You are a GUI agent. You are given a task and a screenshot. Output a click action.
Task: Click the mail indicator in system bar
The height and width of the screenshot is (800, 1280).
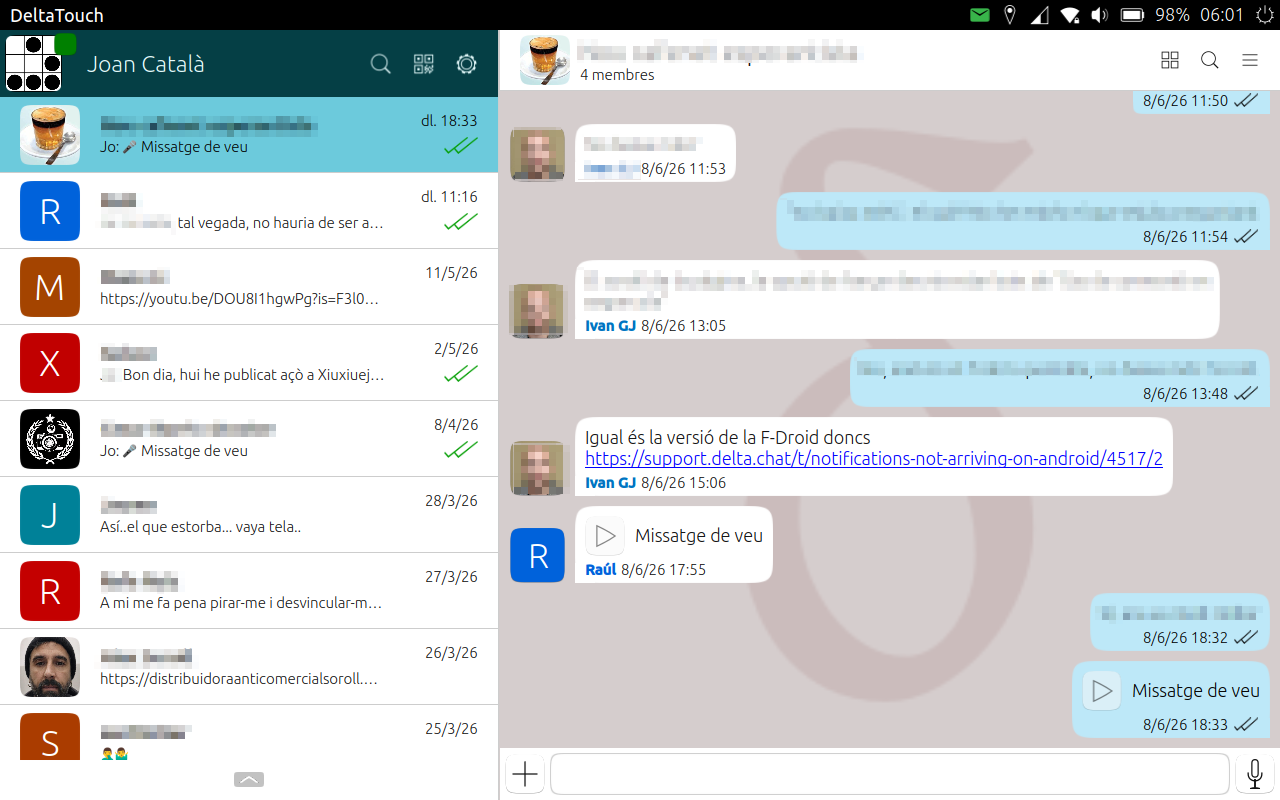click(980, 15)
